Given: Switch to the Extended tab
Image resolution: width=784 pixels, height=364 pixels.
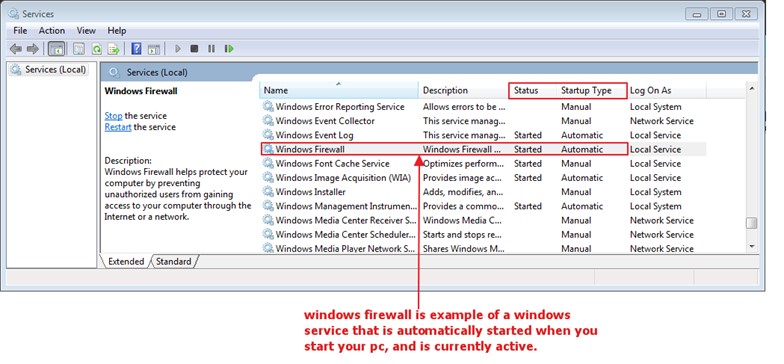Looking at the screenshot, I should 126,262.
